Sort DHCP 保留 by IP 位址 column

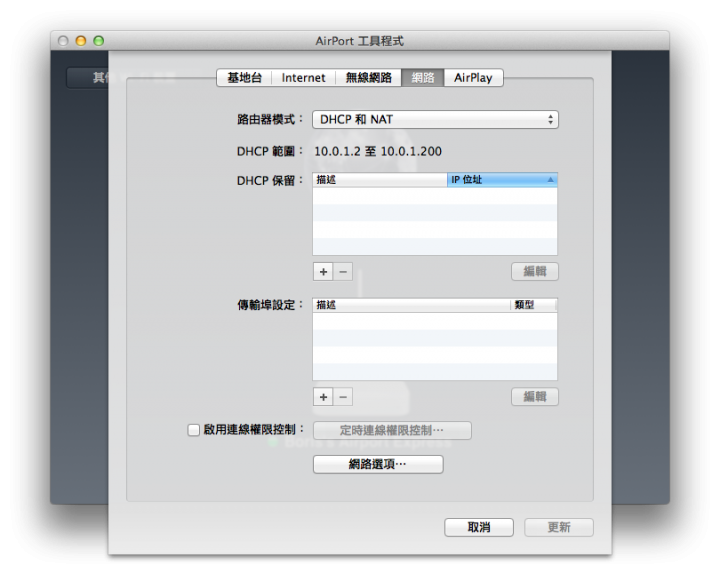502,180
